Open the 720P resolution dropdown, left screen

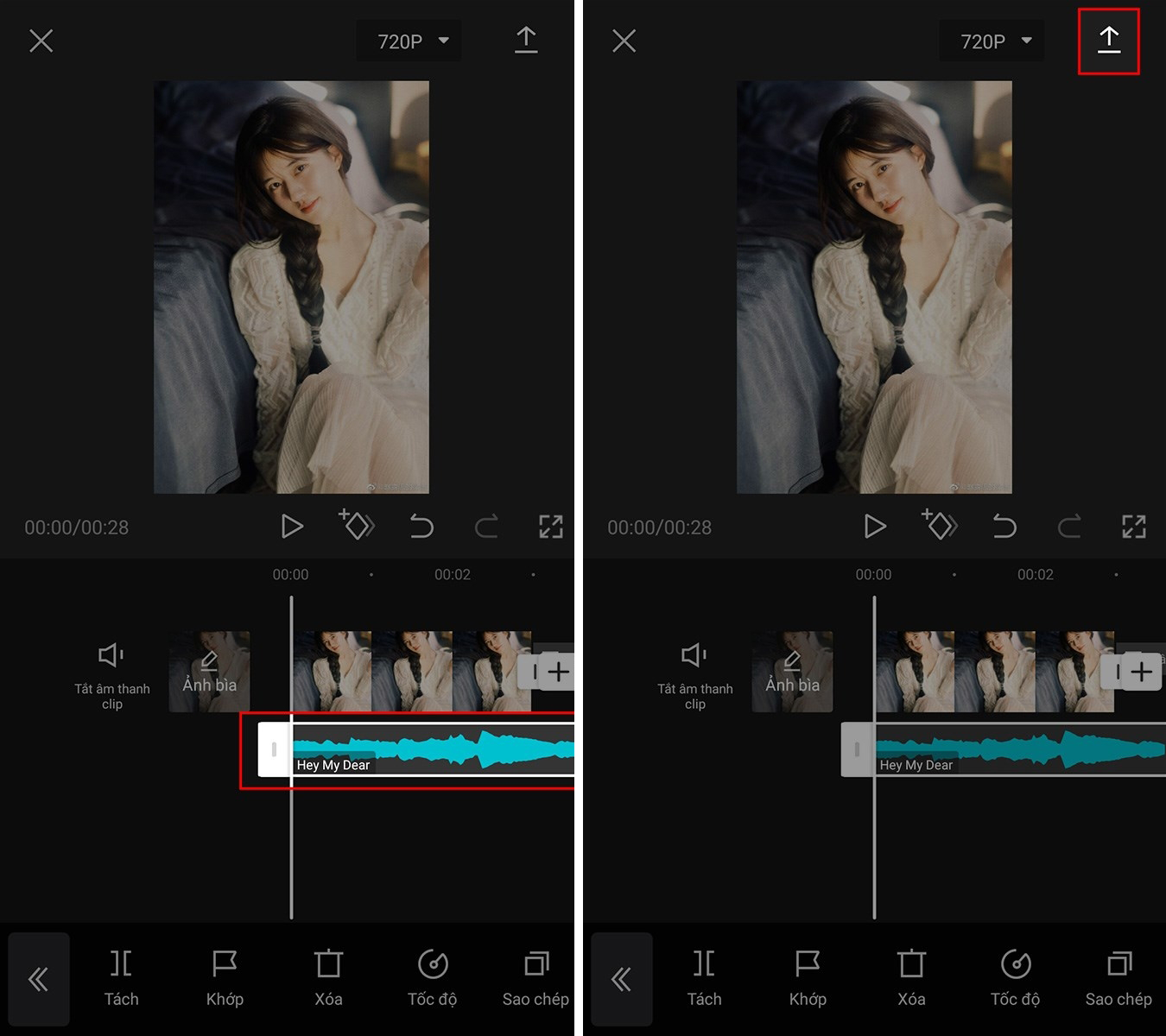409,41
